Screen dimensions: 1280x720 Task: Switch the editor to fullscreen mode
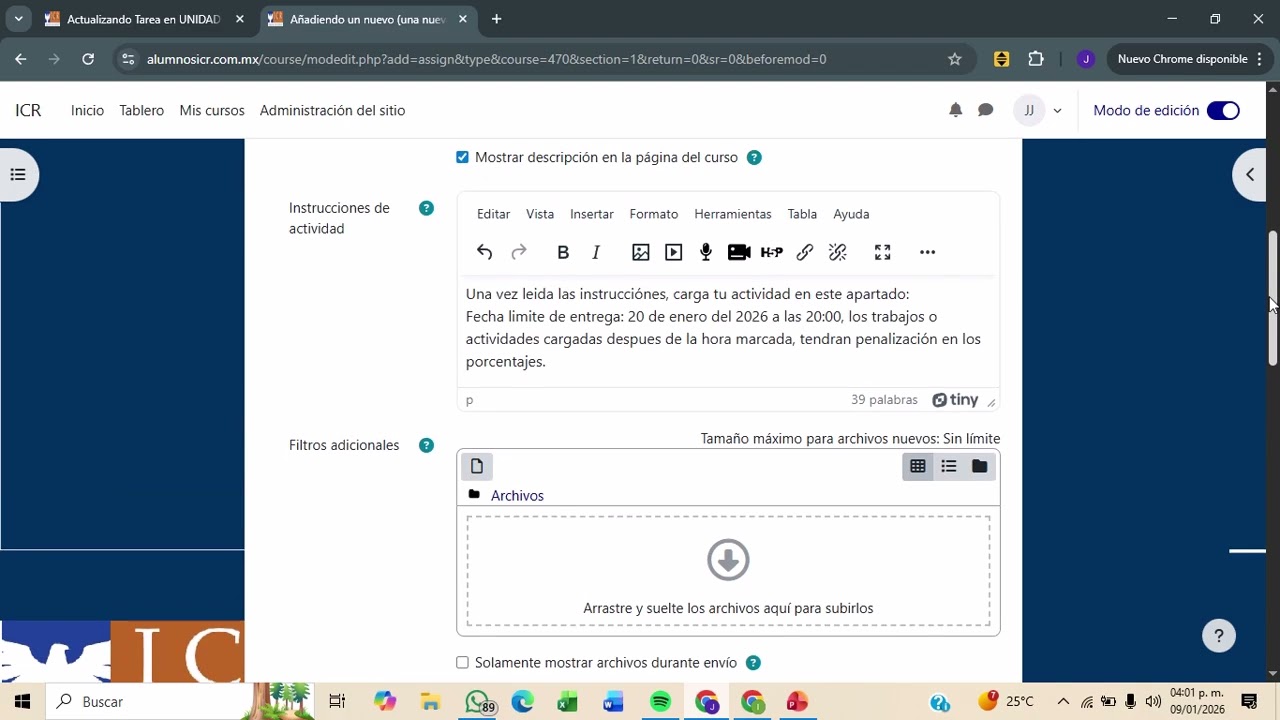pos(882,252)
